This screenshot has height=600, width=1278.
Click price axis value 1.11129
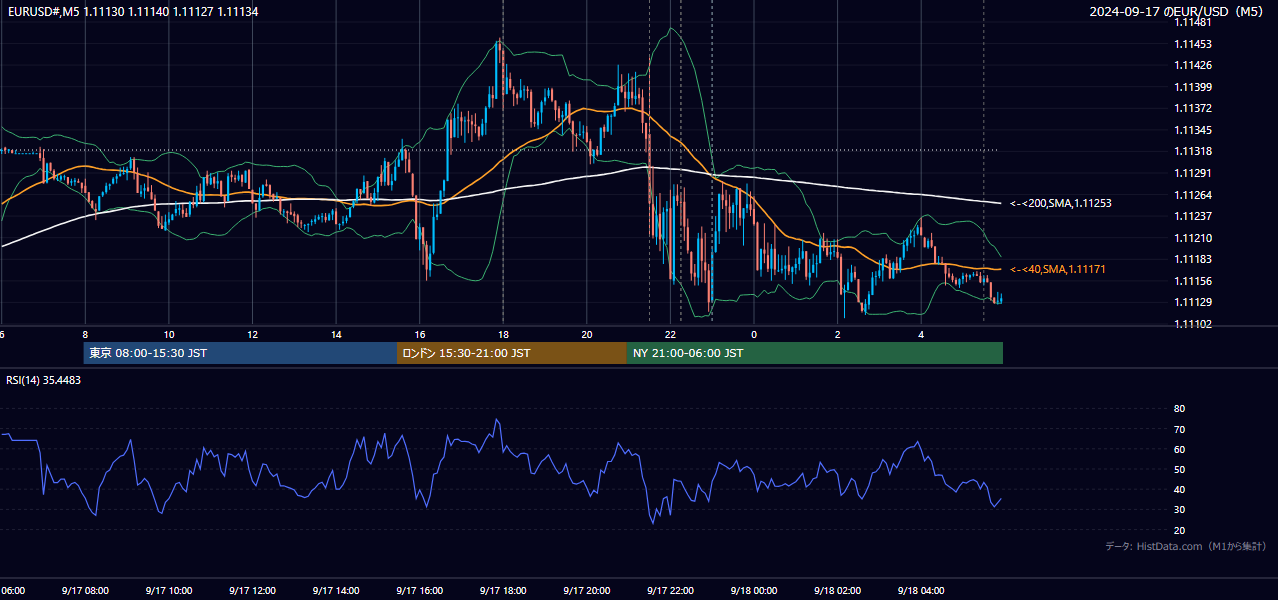(1194, 302)
